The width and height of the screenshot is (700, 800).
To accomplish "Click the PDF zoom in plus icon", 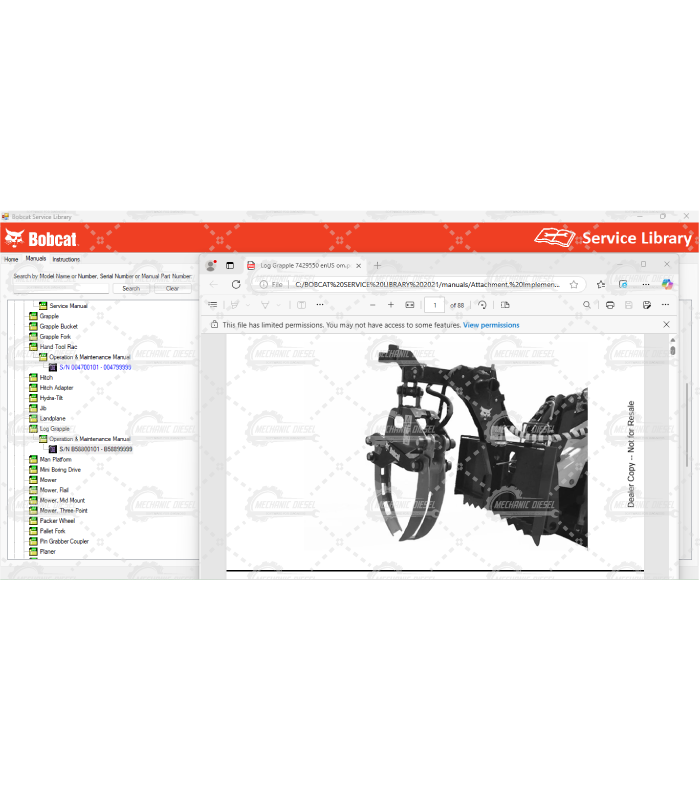I will [391, 305].
